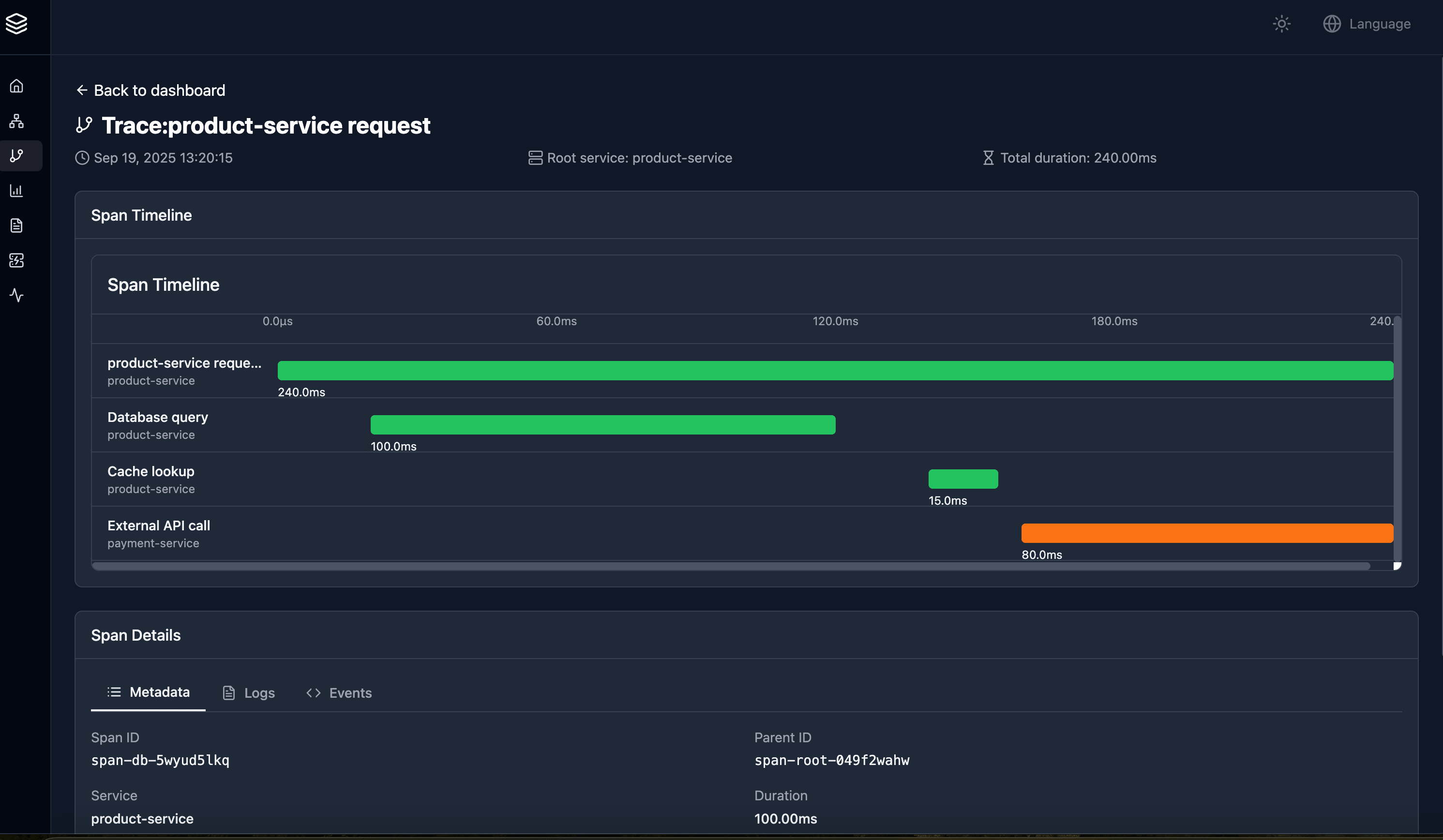Open the server alerts sidebar icon
The height and width of the screenshot is (840, 1443).
(x=16, y=260)
